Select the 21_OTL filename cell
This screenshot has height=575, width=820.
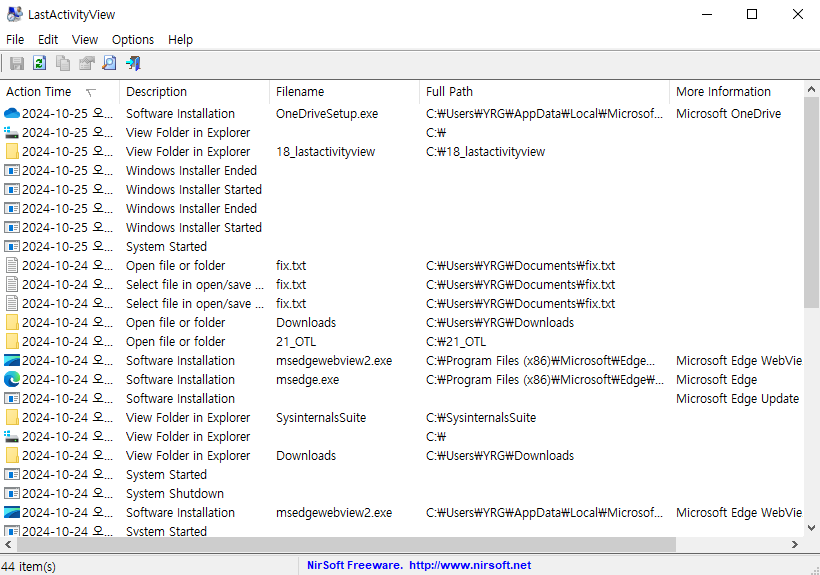pos(296,341)
